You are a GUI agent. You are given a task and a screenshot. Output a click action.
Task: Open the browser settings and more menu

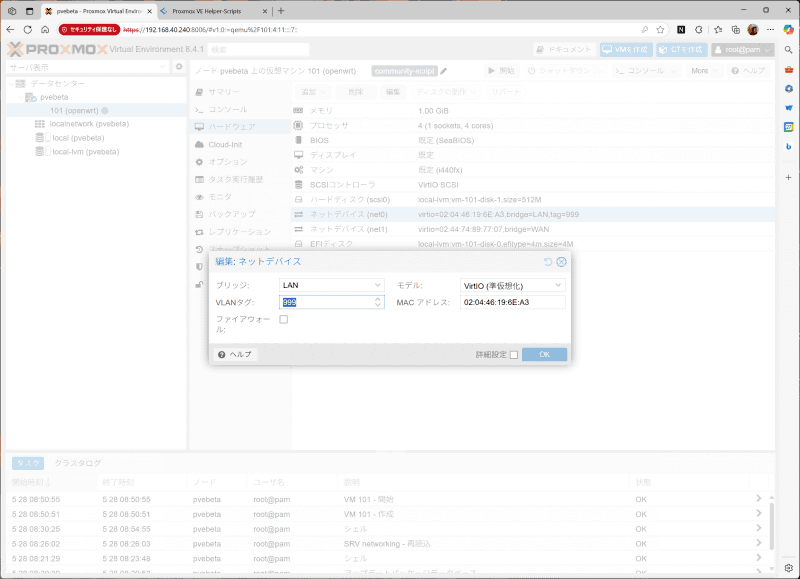770,30
